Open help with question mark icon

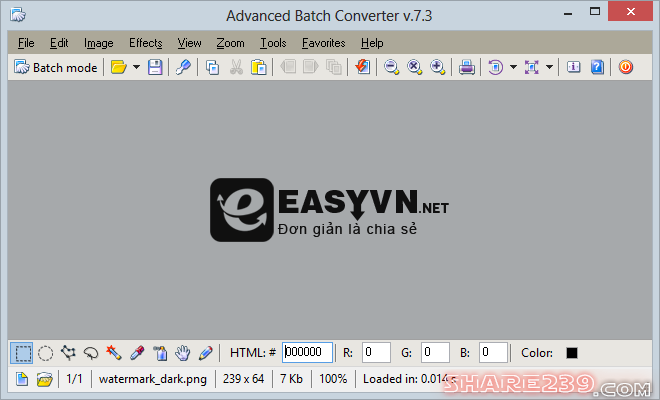[597, 67]
